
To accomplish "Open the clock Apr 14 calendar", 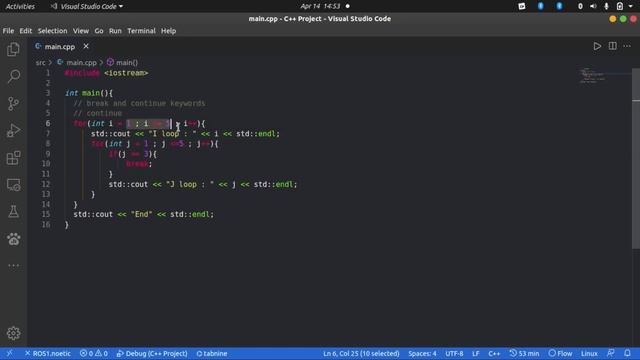I will (320, 6).
